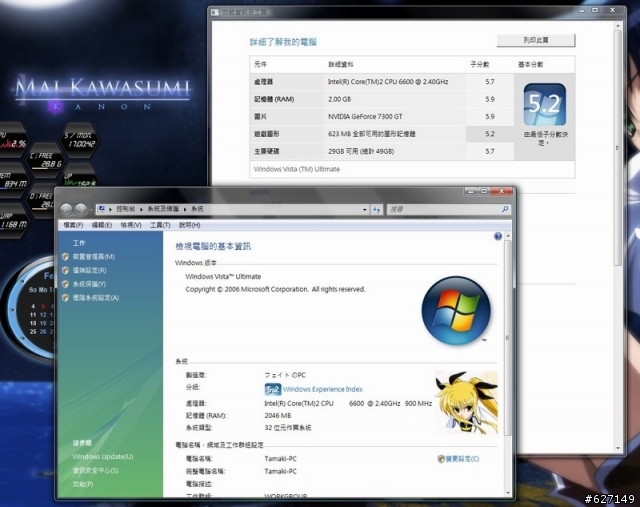Select 控制台 in the breadcrumb path
Image resolution: width=640 pixels, height=507 pixels.
click(125, 209)
